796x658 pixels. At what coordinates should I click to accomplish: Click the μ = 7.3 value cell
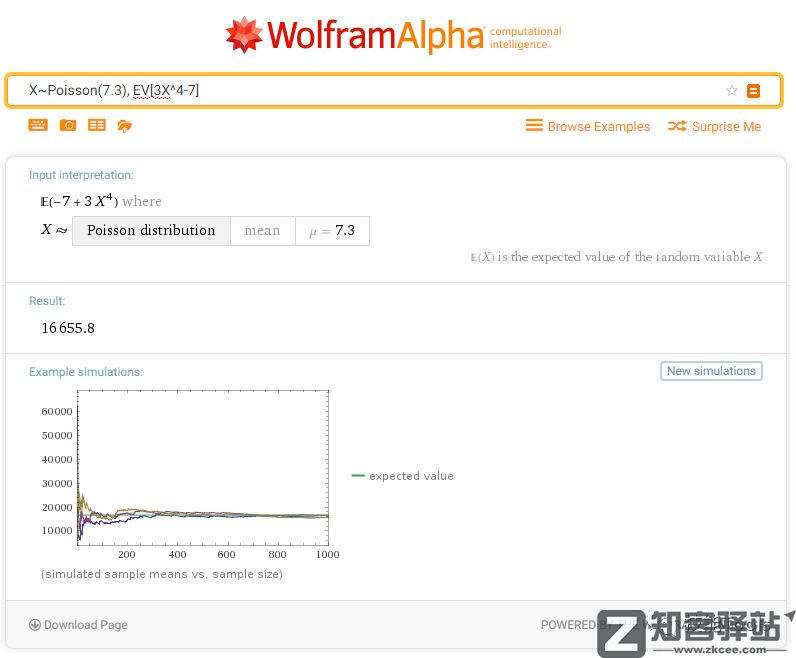(x=332, y=230)
